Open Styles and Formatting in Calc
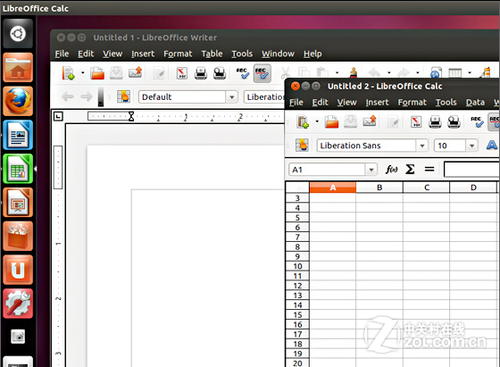The image size is (500, 367). 302,145
